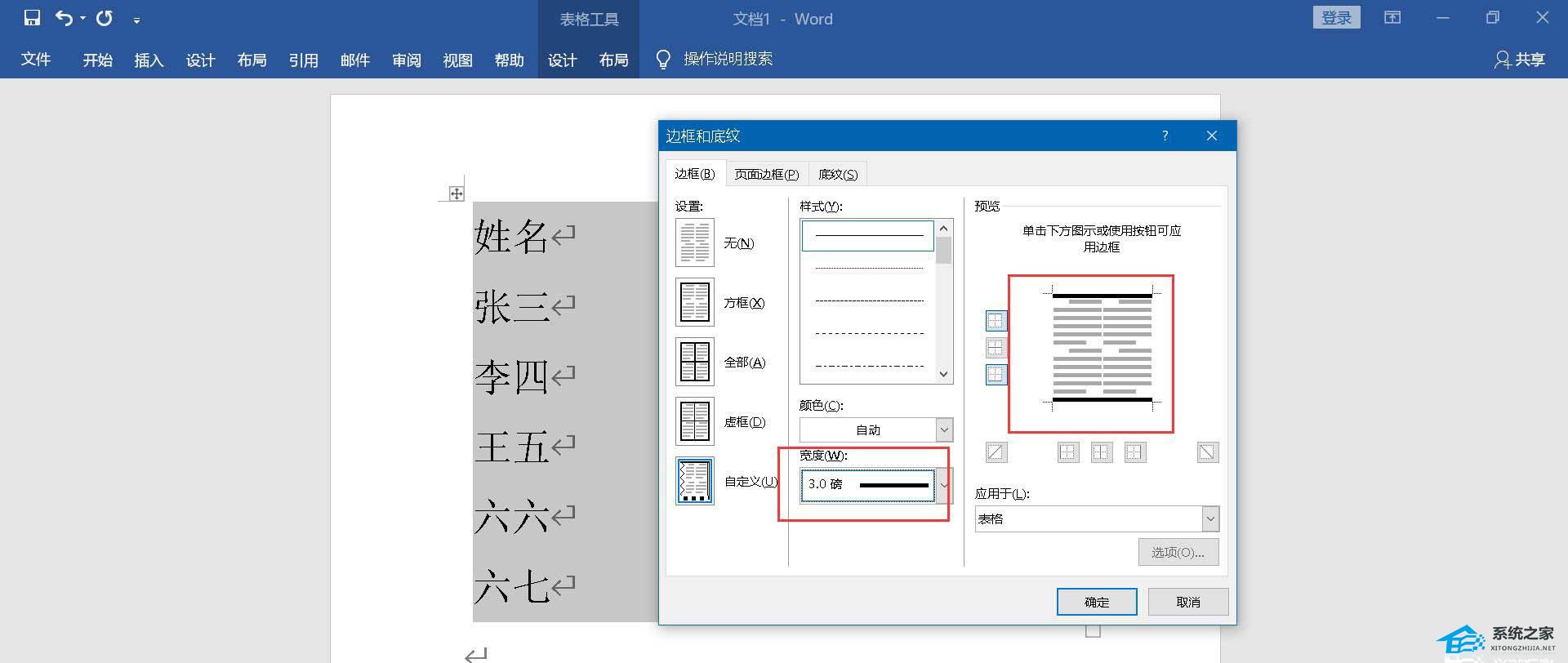
Task: Open the 邮件 ribbon tab
Action: coord(354,60)
